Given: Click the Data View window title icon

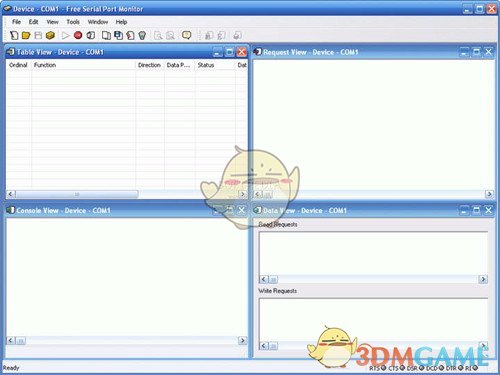Looking at the screenshot, I should point(257,210).
